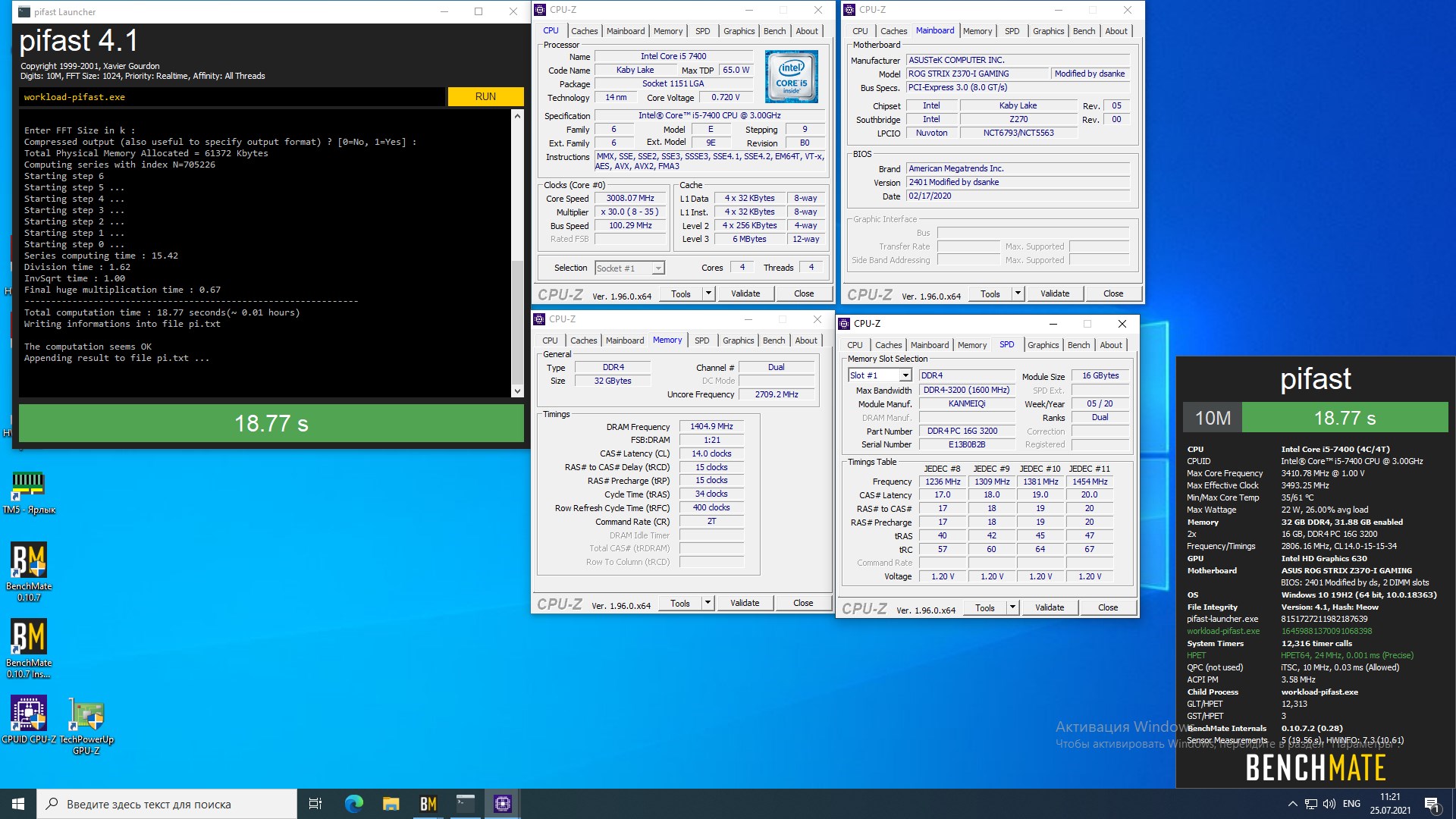Click Tools button in CPU window
Screen dimensions: 1456x819
pos(681,293)
